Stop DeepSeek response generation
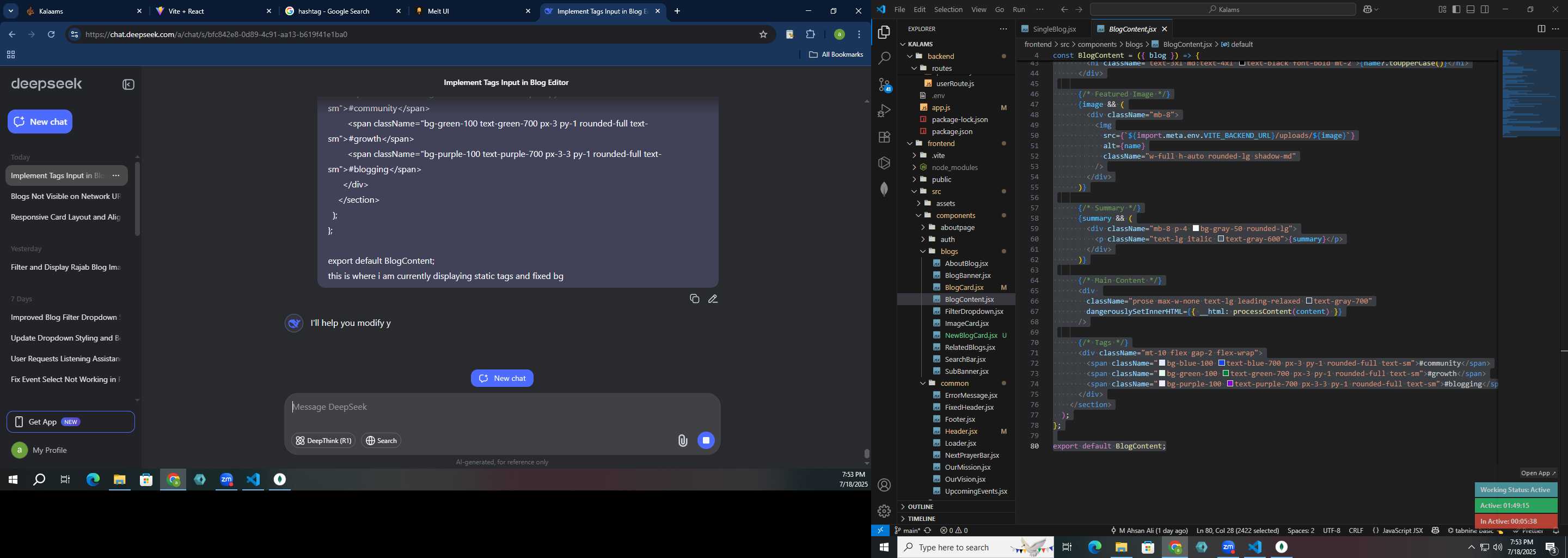 coord(706,440)
